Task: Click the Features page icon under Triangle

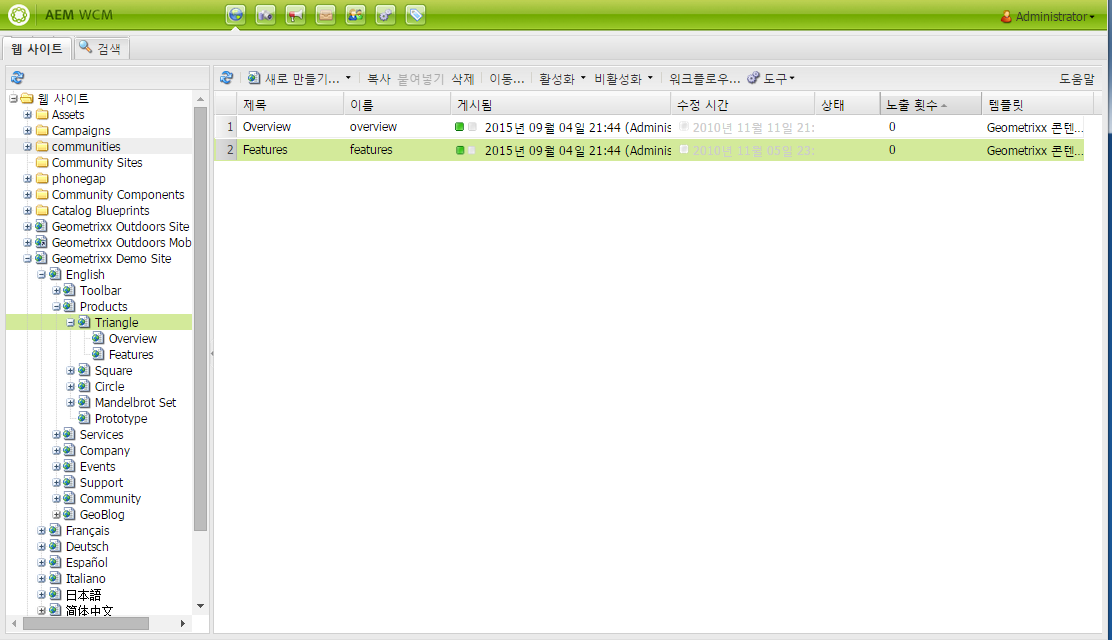Action: 99,355
